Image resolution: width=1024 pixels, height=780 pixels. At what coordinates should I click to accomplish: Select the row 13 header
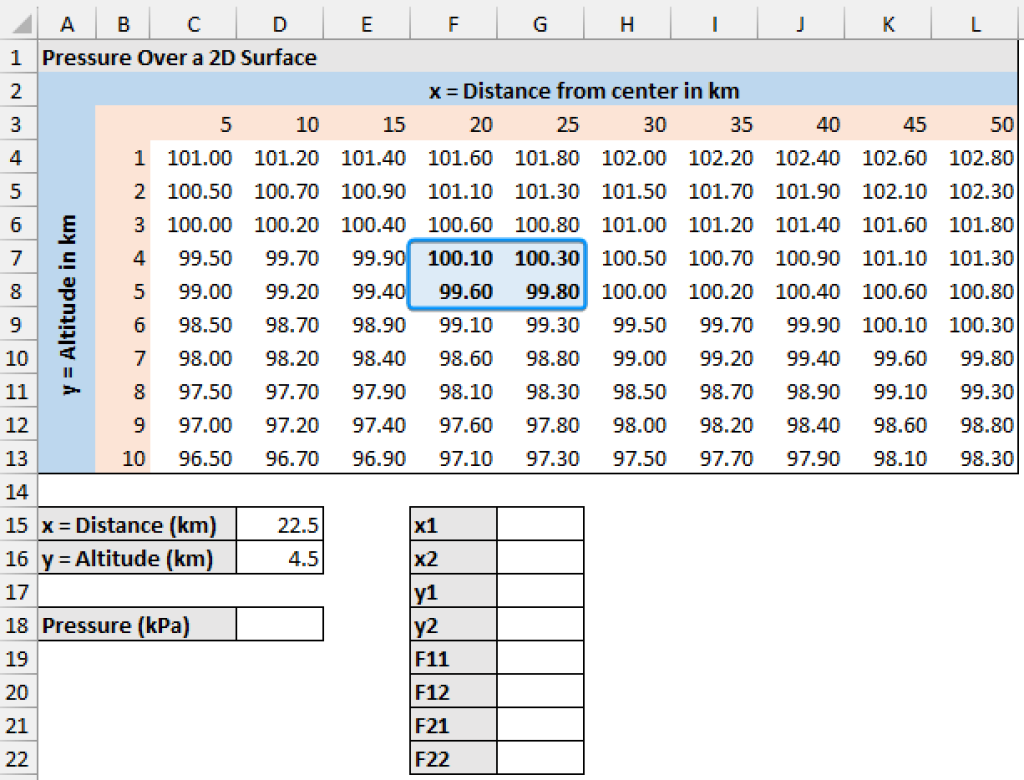(x=18, y=459)
